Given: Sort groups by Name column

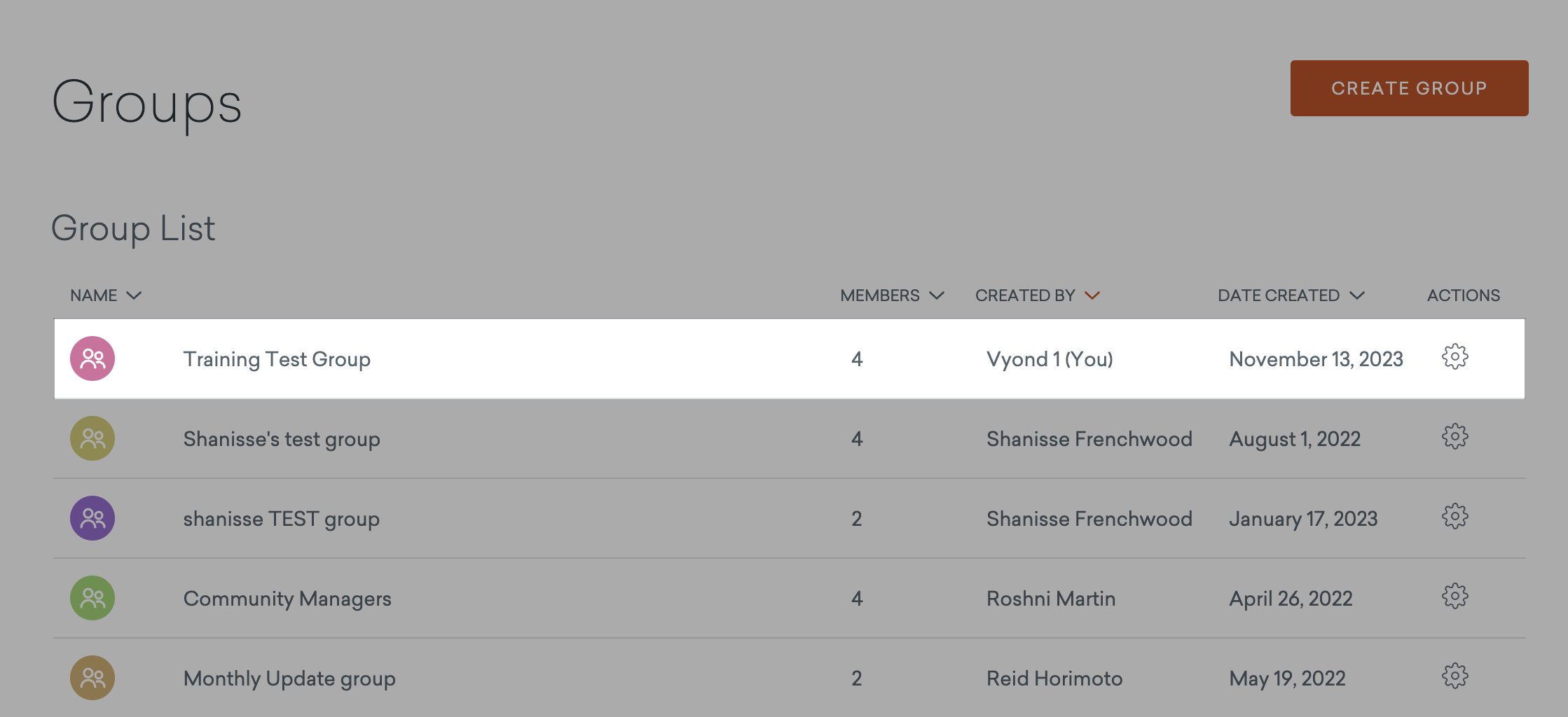Looking at the screenshot, I should point(106,295).
